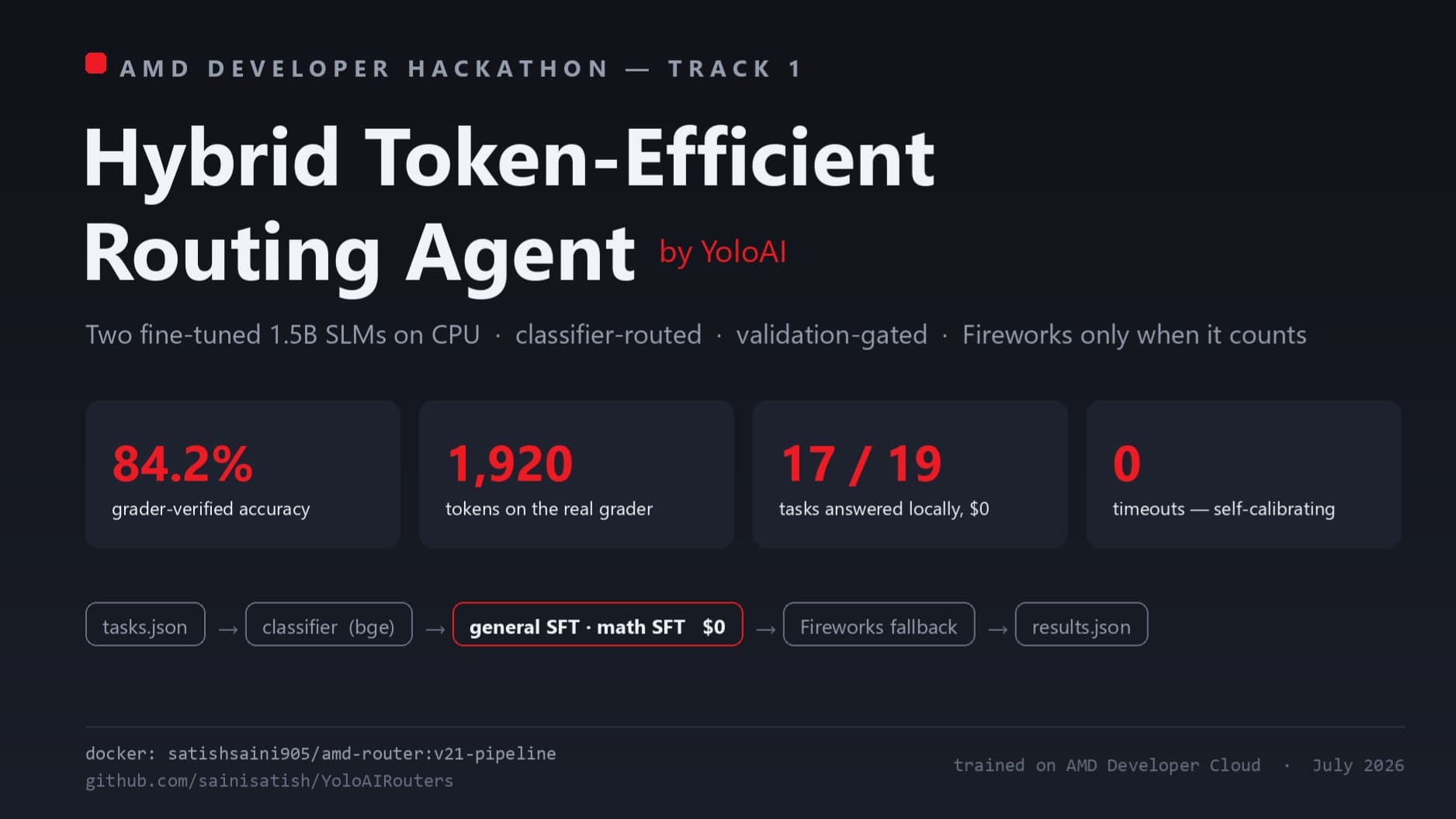Image resolution: width=1456 pixels, height=819 pixels.
Task: Click the AMD Developer Hackathon Track 1 heading
Action: pos(461,68)
